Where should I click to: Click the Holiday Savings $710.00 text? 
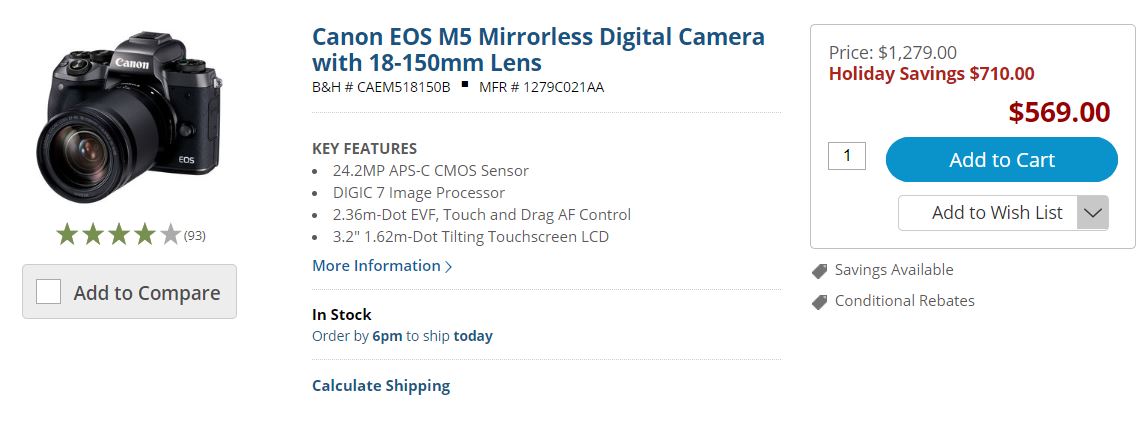[931, 74]
